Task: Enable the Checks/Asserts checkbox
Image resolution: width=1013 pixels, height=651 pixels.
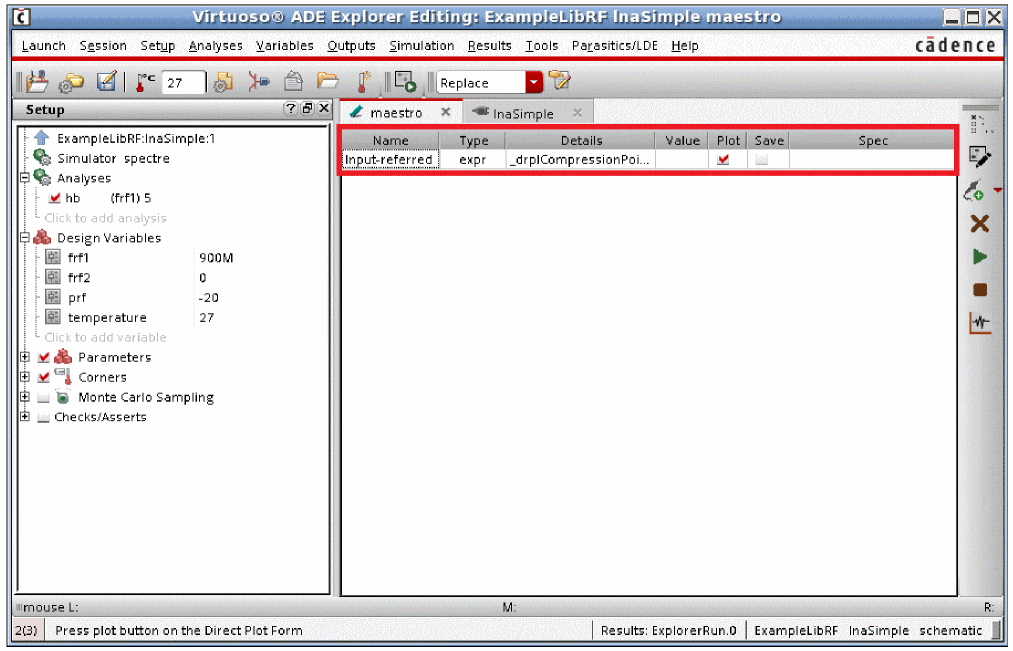Action: pyautogui.click(x=43, y=417)
